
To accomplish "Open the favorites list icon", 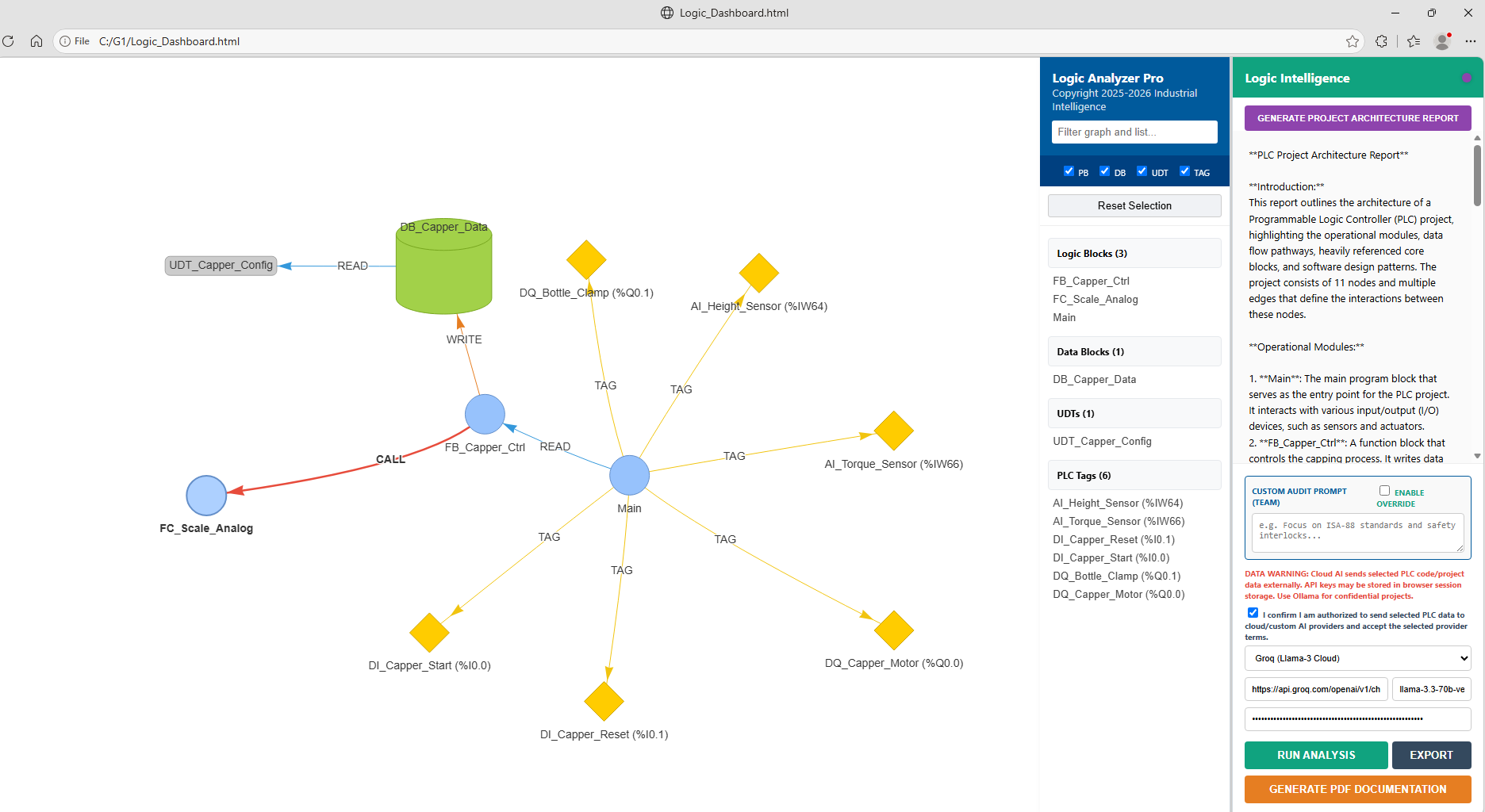I will 1414,41.
